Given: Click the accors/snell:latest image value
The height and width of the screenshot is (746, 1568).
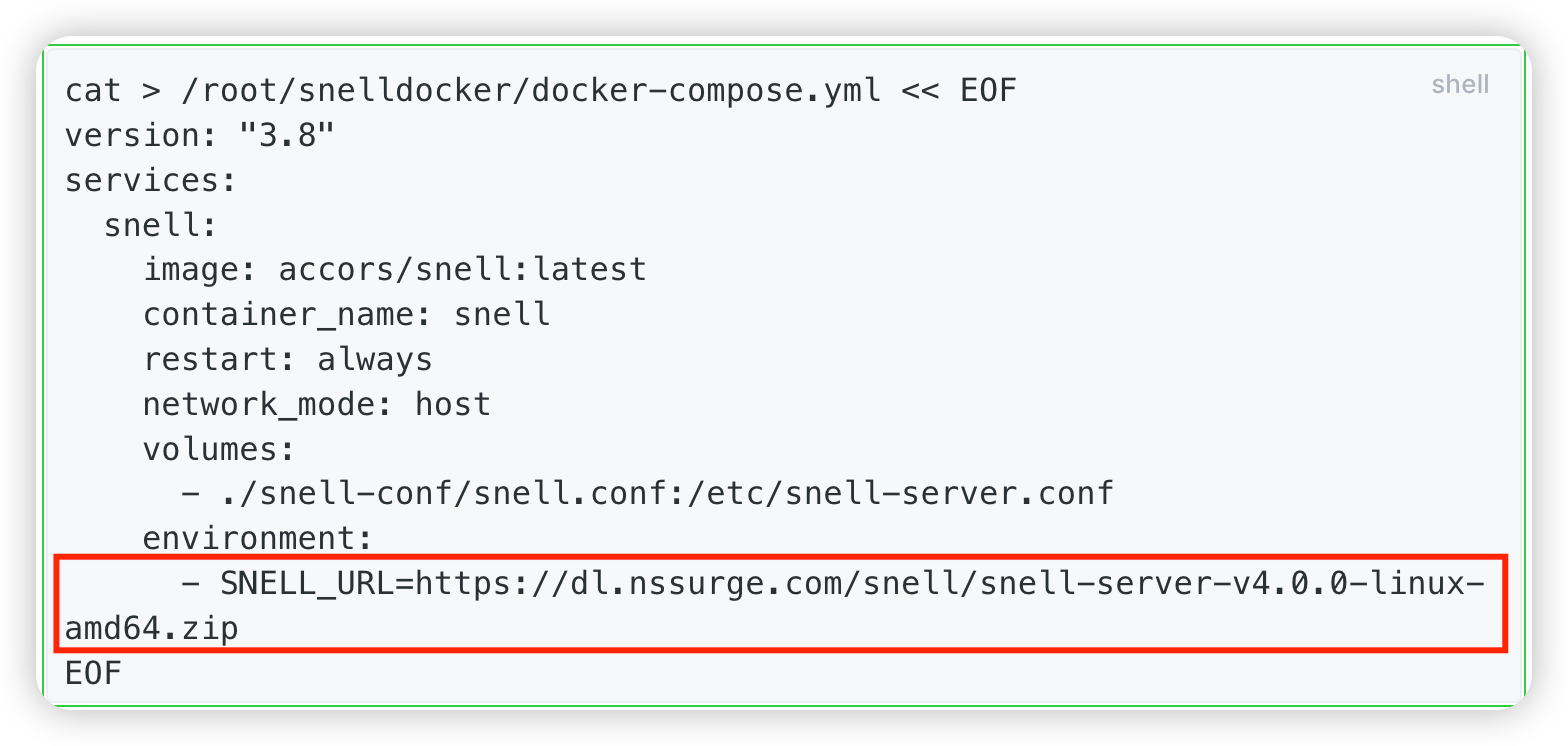Looking at the screenshot, I should pyautogui.click(x=462, y=270).
